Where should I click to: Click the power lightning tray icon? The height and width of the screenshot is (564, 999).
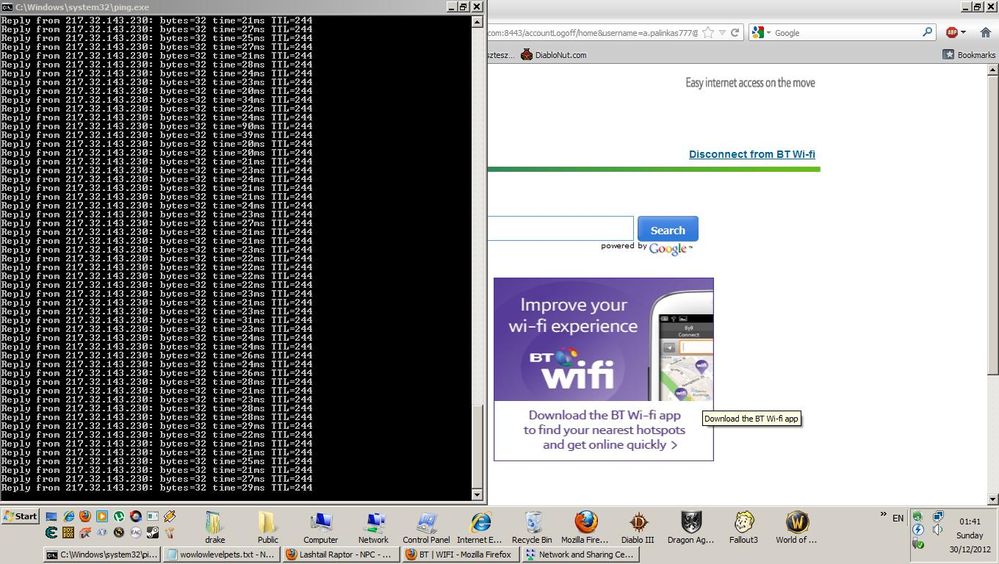click(917, 530)
